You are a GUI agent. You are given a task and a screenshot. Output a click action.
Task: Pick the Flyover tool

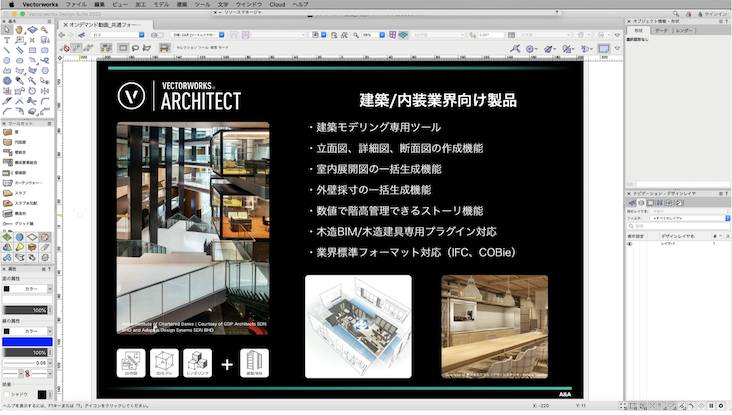coord(32,30)
